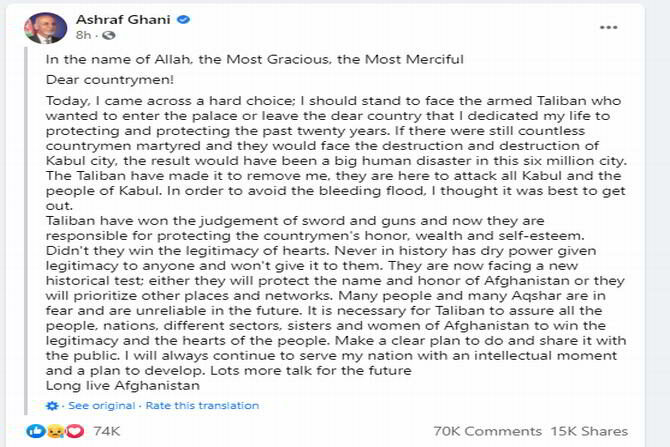Click the opening 'In the name of Allah' line
Image resolution: width=670 pixels, height=447 pixels.
(x=255, y=59)
